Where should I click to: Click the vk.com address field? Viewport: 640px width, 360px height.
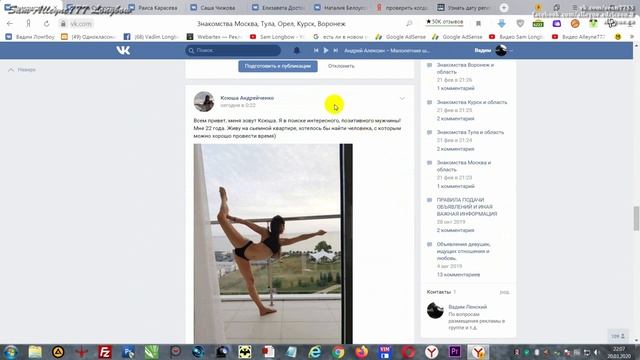point(81,24)
